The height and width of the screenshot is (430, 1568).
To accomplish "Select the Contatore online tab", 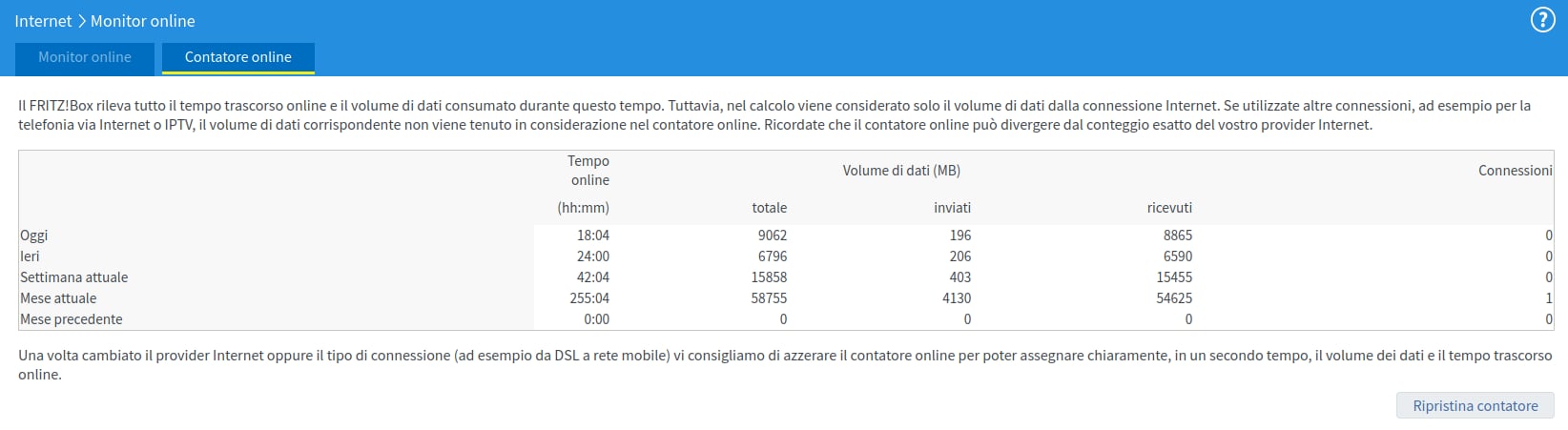I will coord(238,57).
